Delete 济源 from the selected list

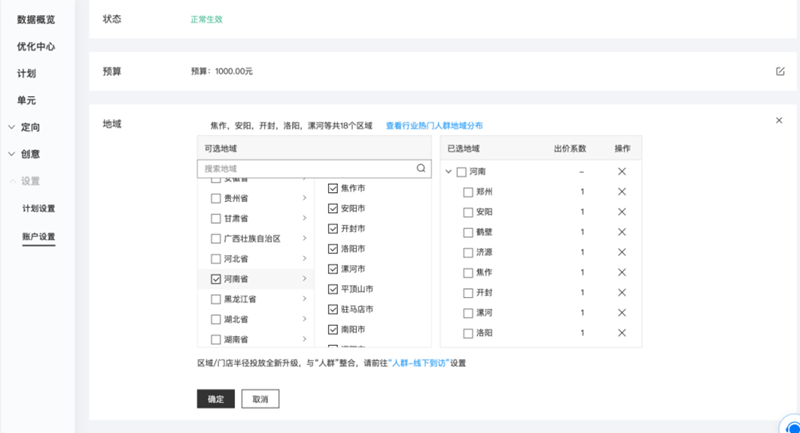(x=622, y=252)
